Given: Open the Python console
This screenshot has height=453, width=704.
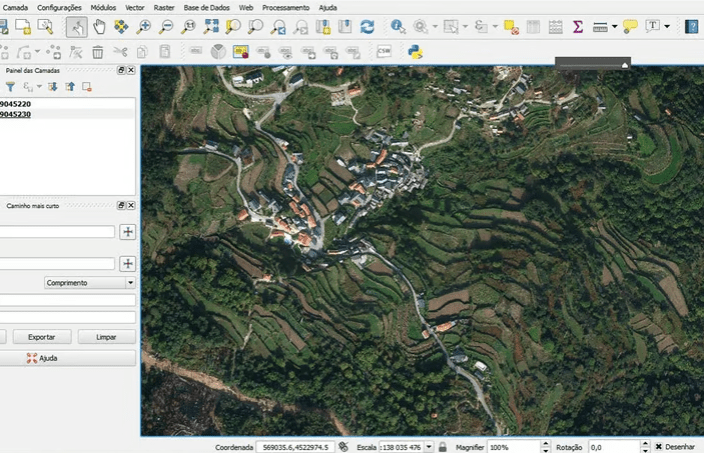Looking at the screenshot, I should 413,52.
